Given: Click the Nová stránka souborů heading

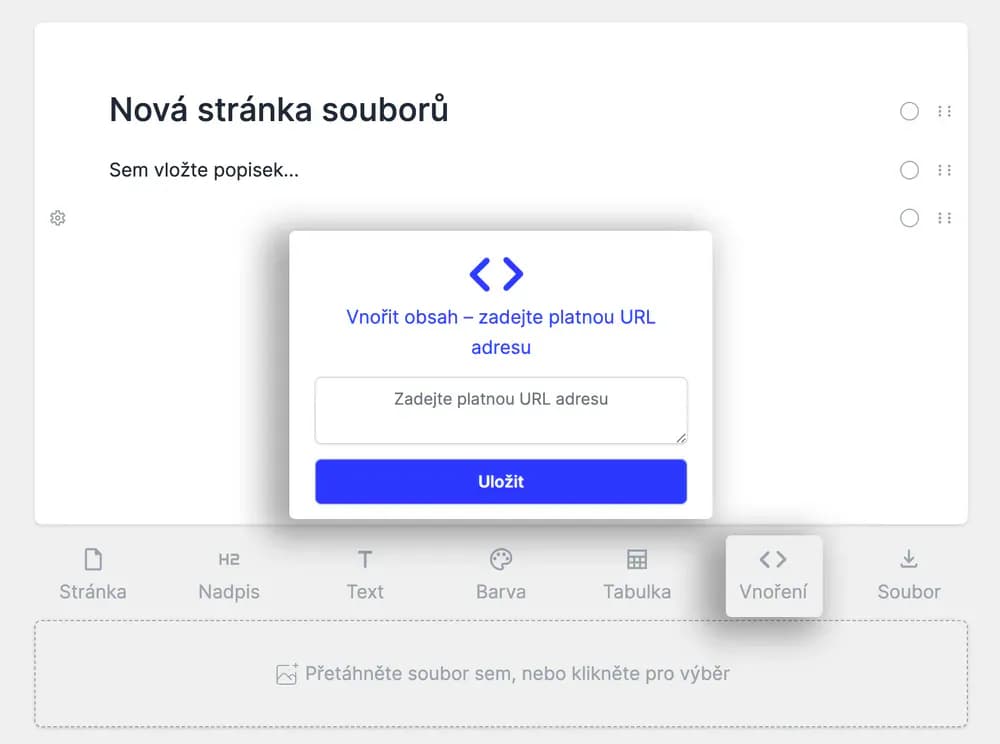Looking at the screenshot, I should [x=279, y=109].
